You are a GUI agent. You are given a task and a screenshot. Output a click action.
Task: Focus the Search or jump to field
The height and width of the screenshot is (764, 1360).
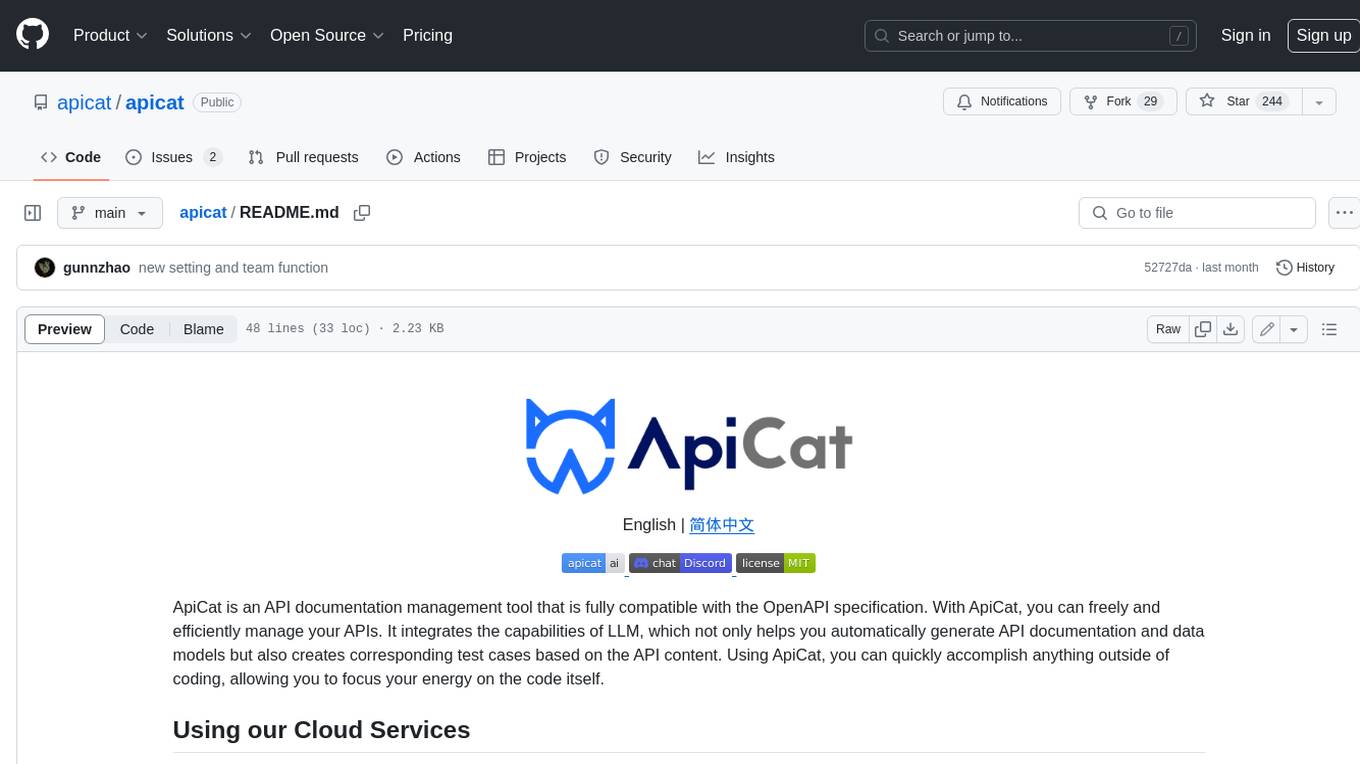pyautogui.click(x=1030, y=36)
